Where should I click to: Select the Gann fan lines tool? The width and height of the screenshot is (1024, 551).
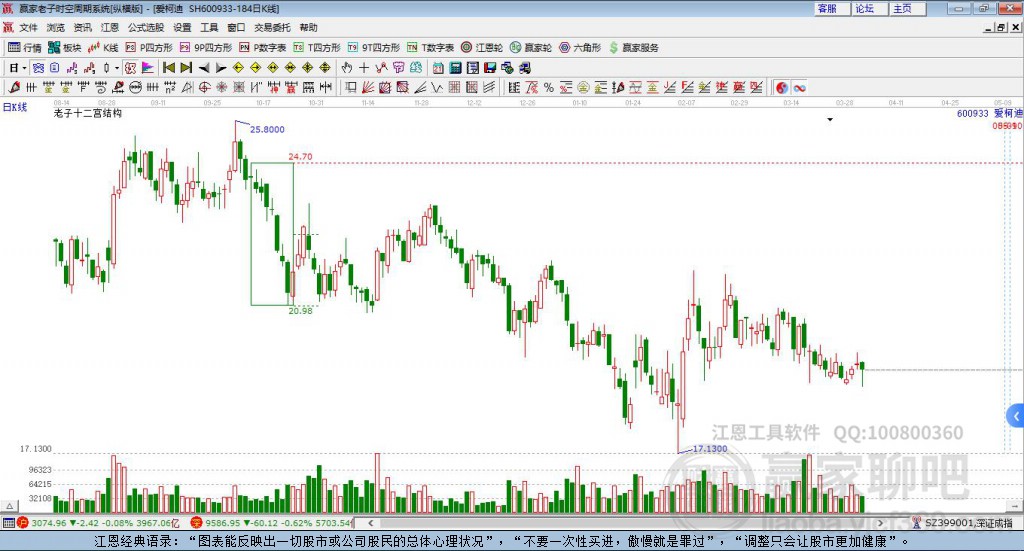368,87
